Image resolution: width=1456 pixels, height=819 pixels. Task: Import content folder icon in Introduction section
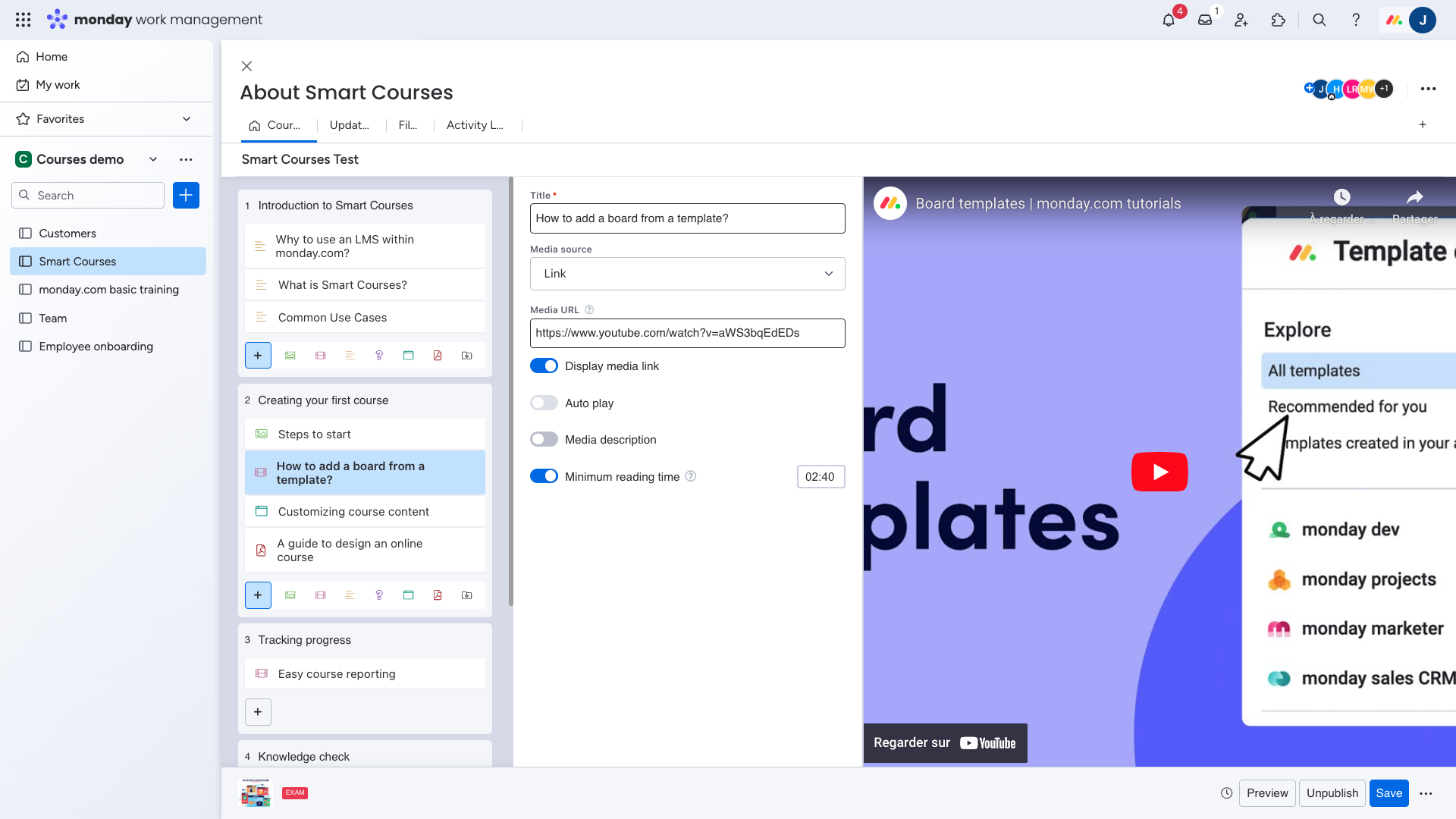[x=467, y=356]
